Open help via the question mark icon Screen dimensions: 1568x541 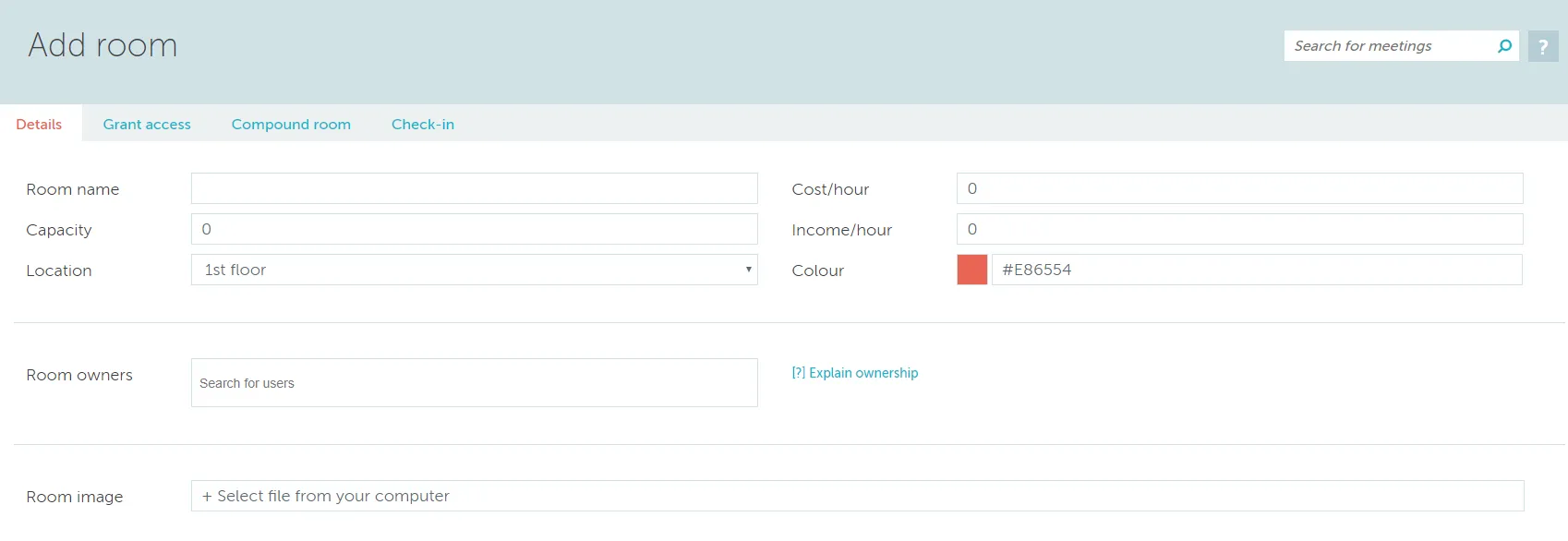coord(1543,46)
